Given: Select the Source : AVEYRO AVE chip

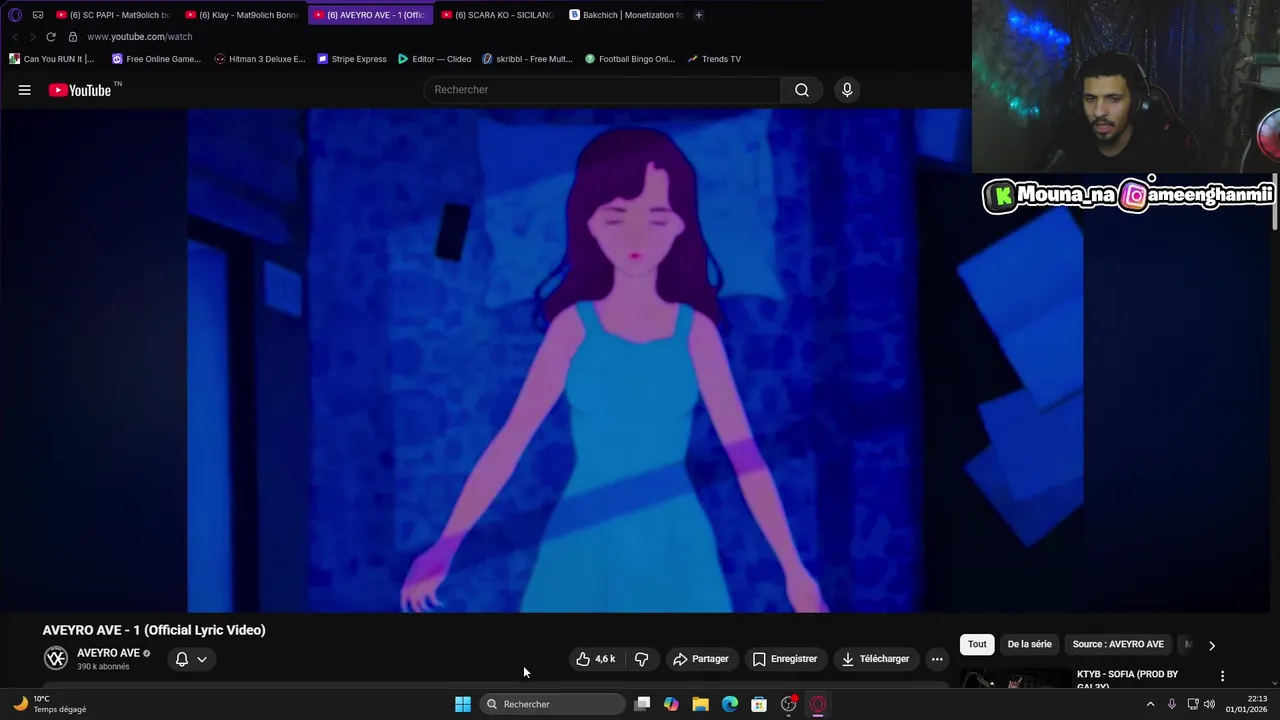Looking at the screenshot, I should pos(1118,645).
